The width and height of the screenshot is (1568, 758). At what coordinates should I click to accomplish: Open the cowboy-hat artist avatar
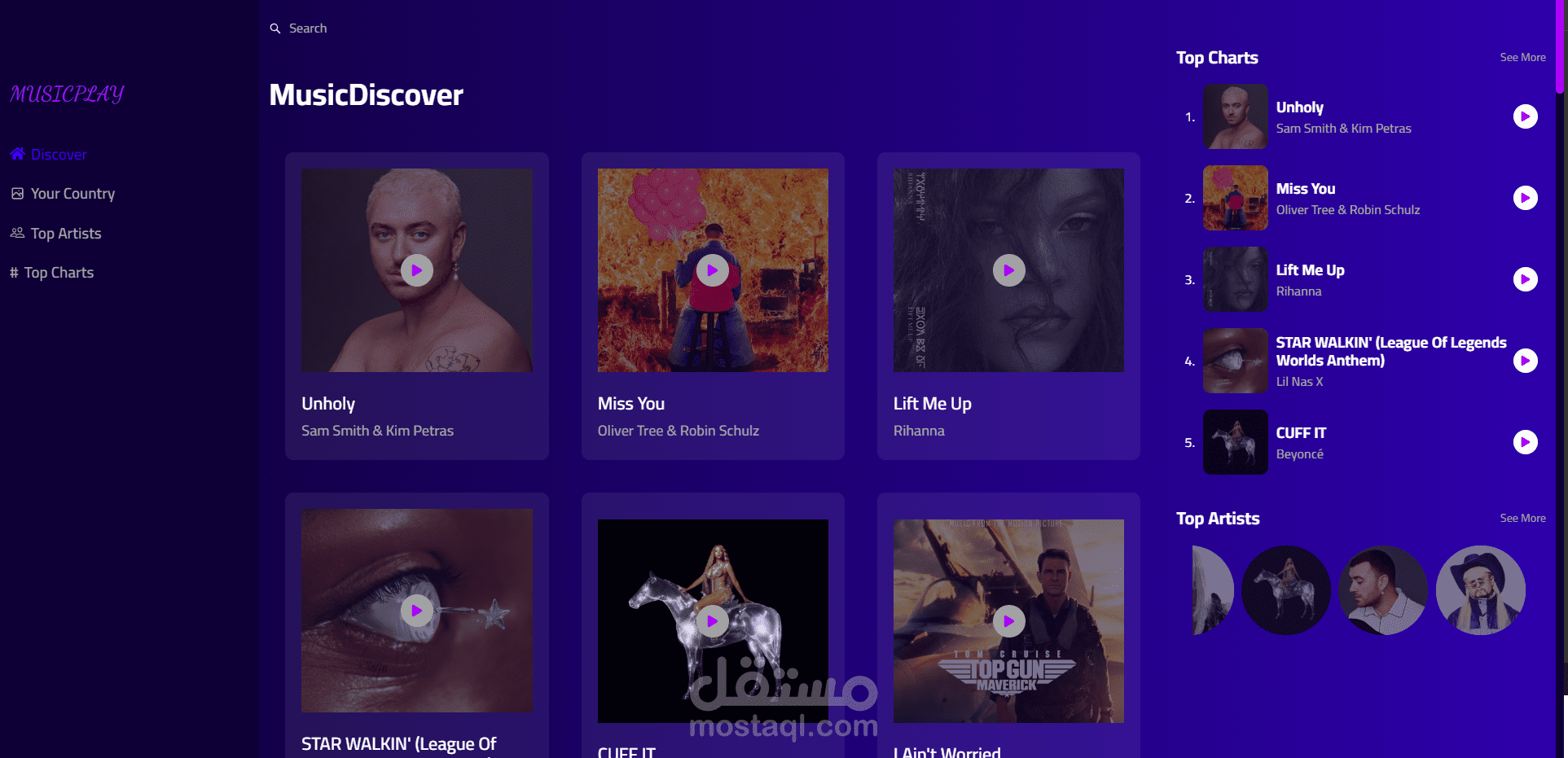coord(1480,590)
